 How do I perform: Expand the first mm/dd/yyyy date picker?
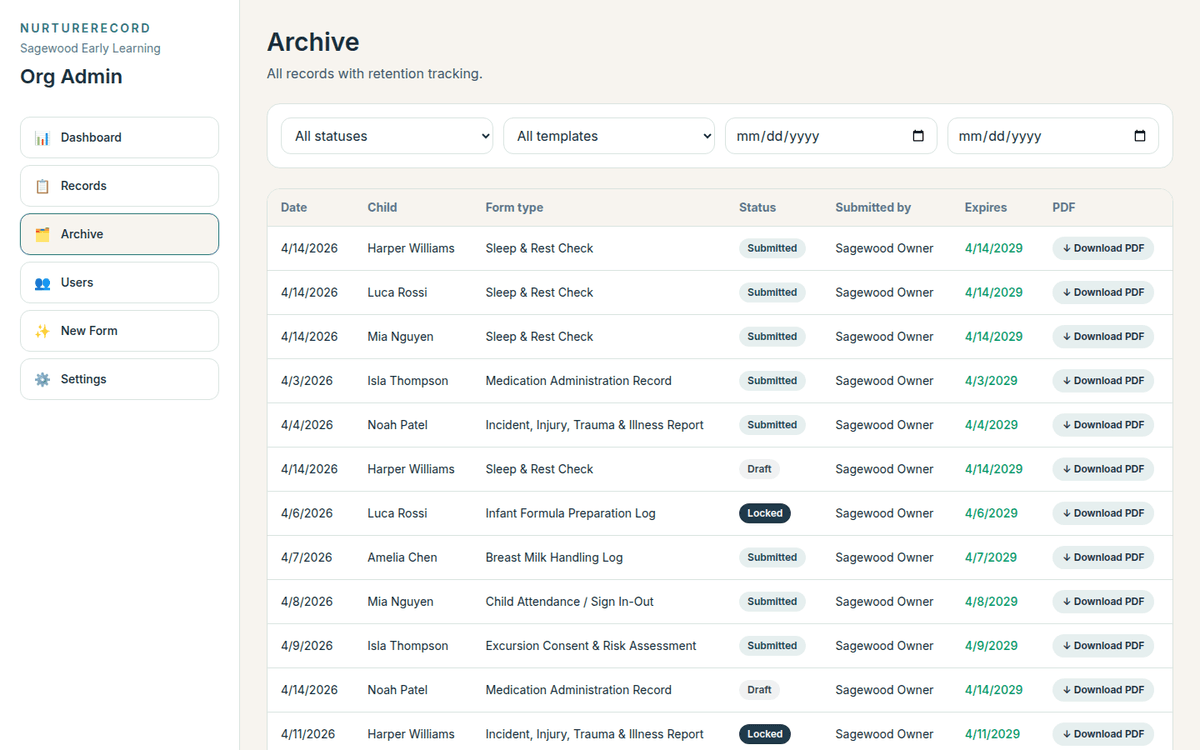pos(830,135)
